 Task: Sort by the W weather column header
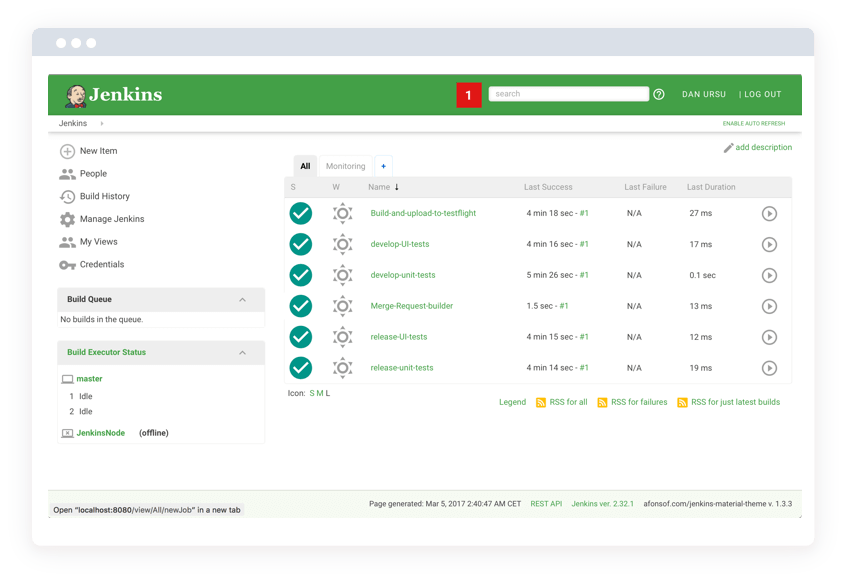click(336, 187)
